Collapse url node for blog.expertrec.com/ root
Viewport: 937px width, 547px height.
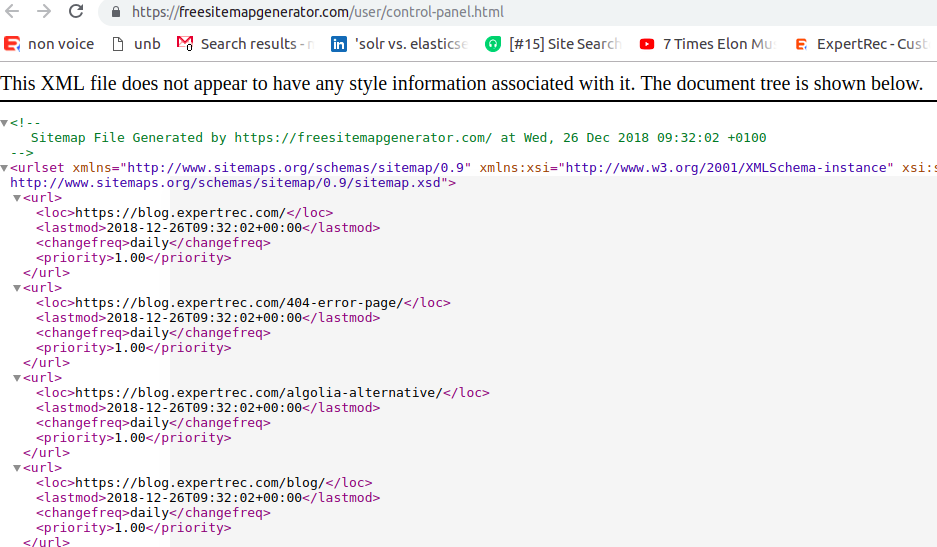point(17,198)
